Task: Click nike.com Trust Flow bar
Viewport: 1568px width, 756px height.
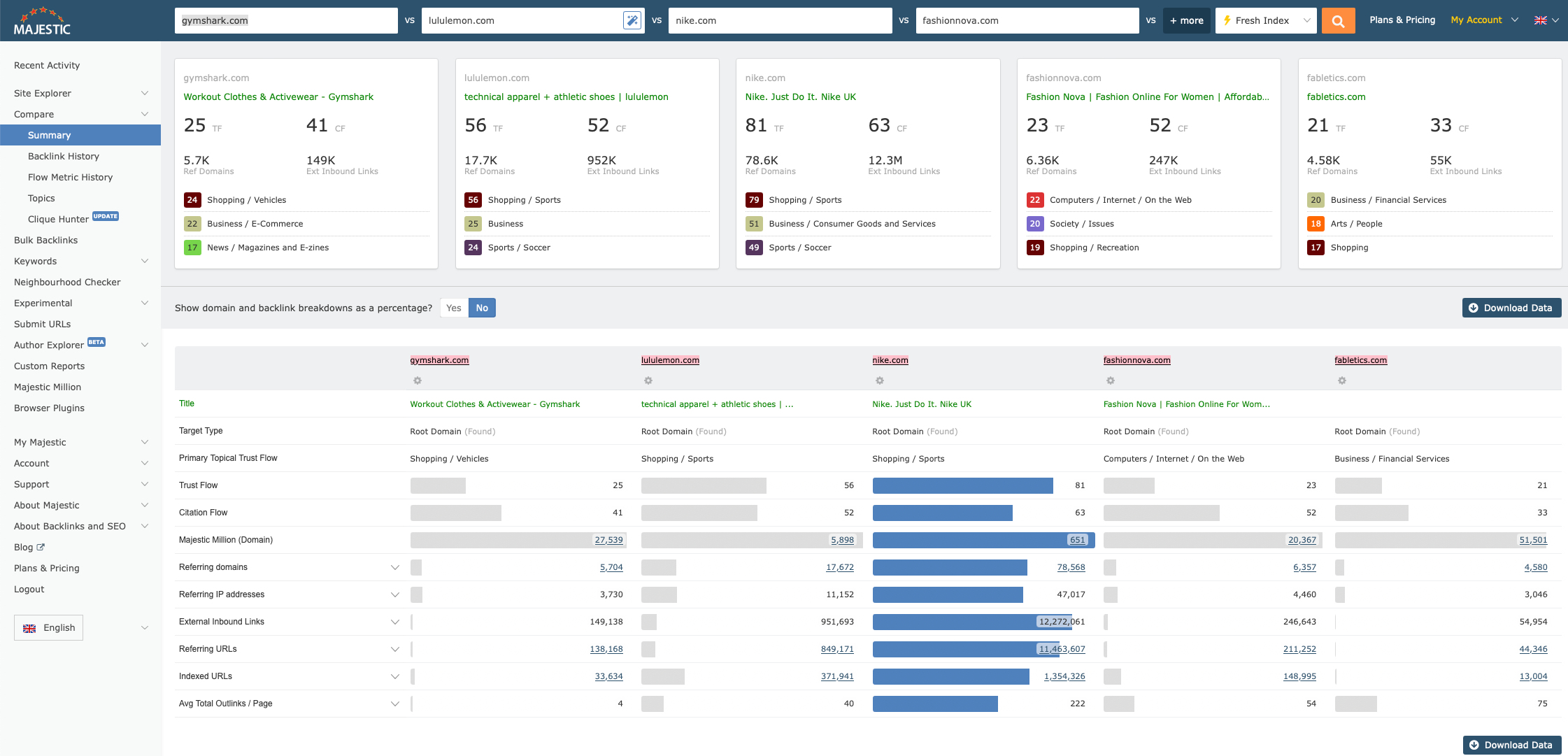Action: 962,485
